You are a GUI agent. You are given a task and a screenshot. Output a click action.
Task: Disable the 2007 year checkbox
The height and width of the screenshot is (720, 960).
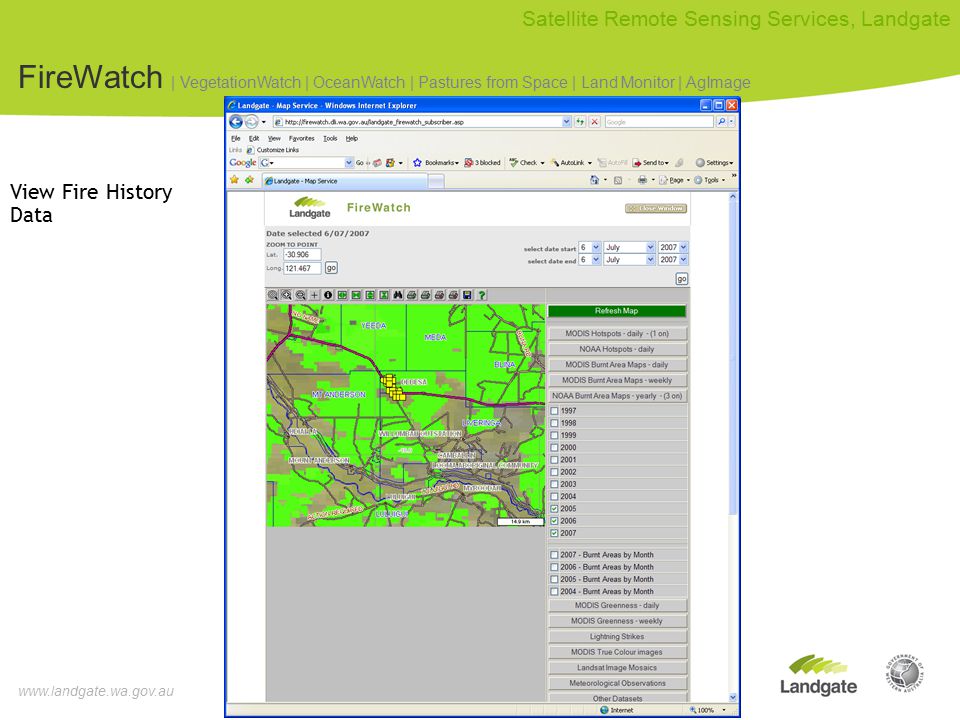(554, 533)
